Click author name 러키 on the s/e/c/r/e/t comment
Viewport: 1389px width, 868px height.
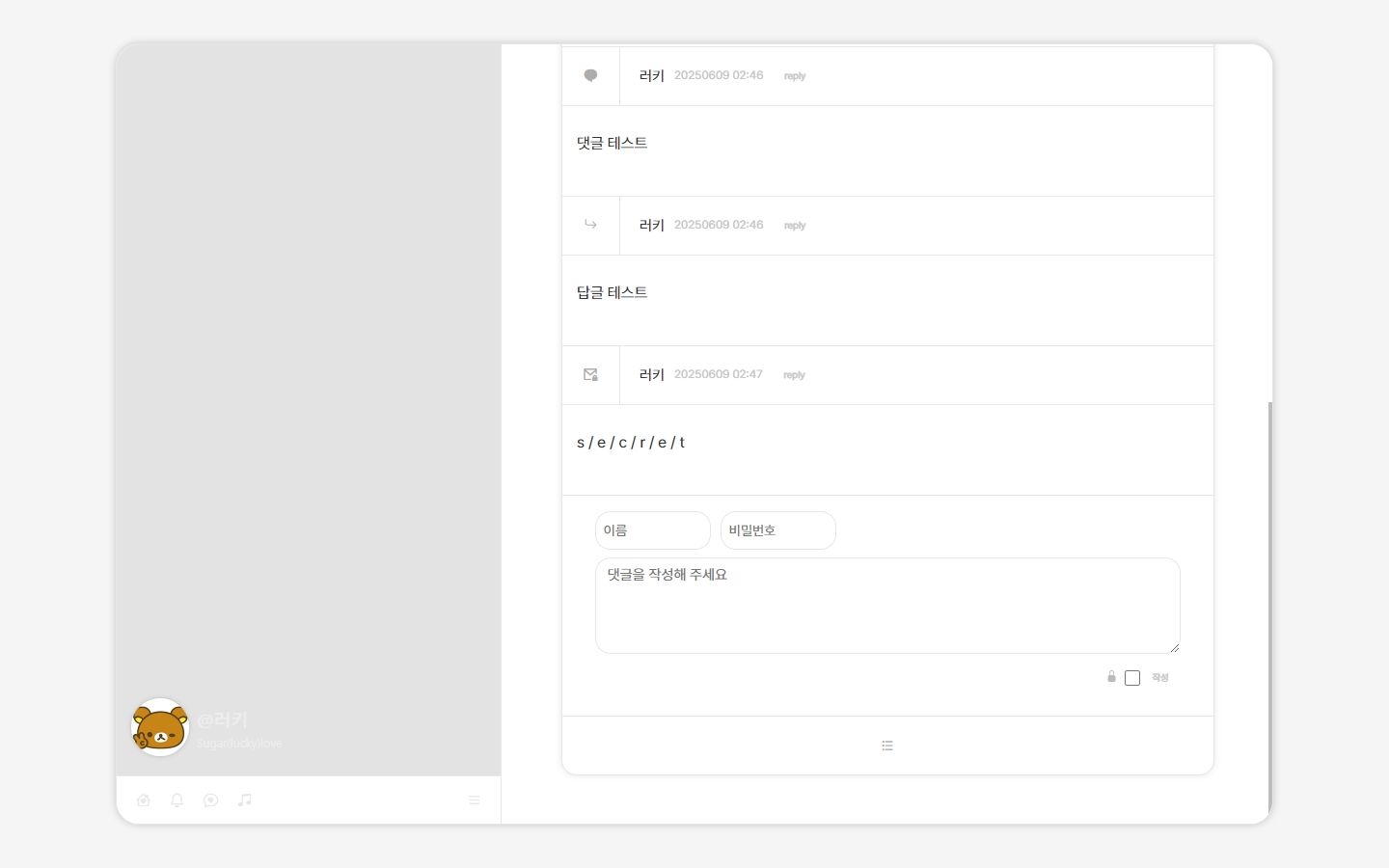click(652, 374)
